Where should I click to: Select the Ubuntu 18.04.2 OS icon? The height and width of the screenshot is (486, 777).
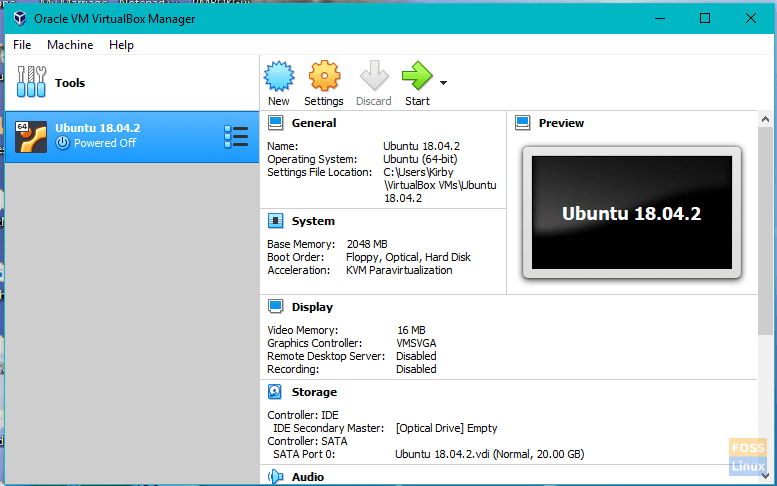coord(31,137)
